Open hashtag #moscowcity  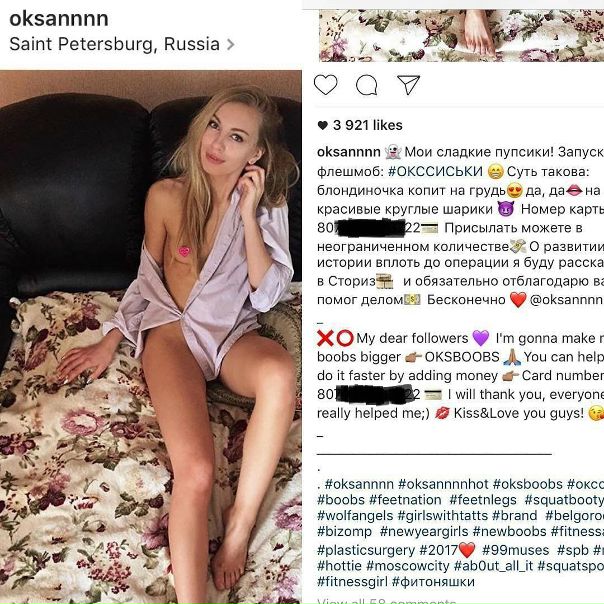[x=408, y=566]
